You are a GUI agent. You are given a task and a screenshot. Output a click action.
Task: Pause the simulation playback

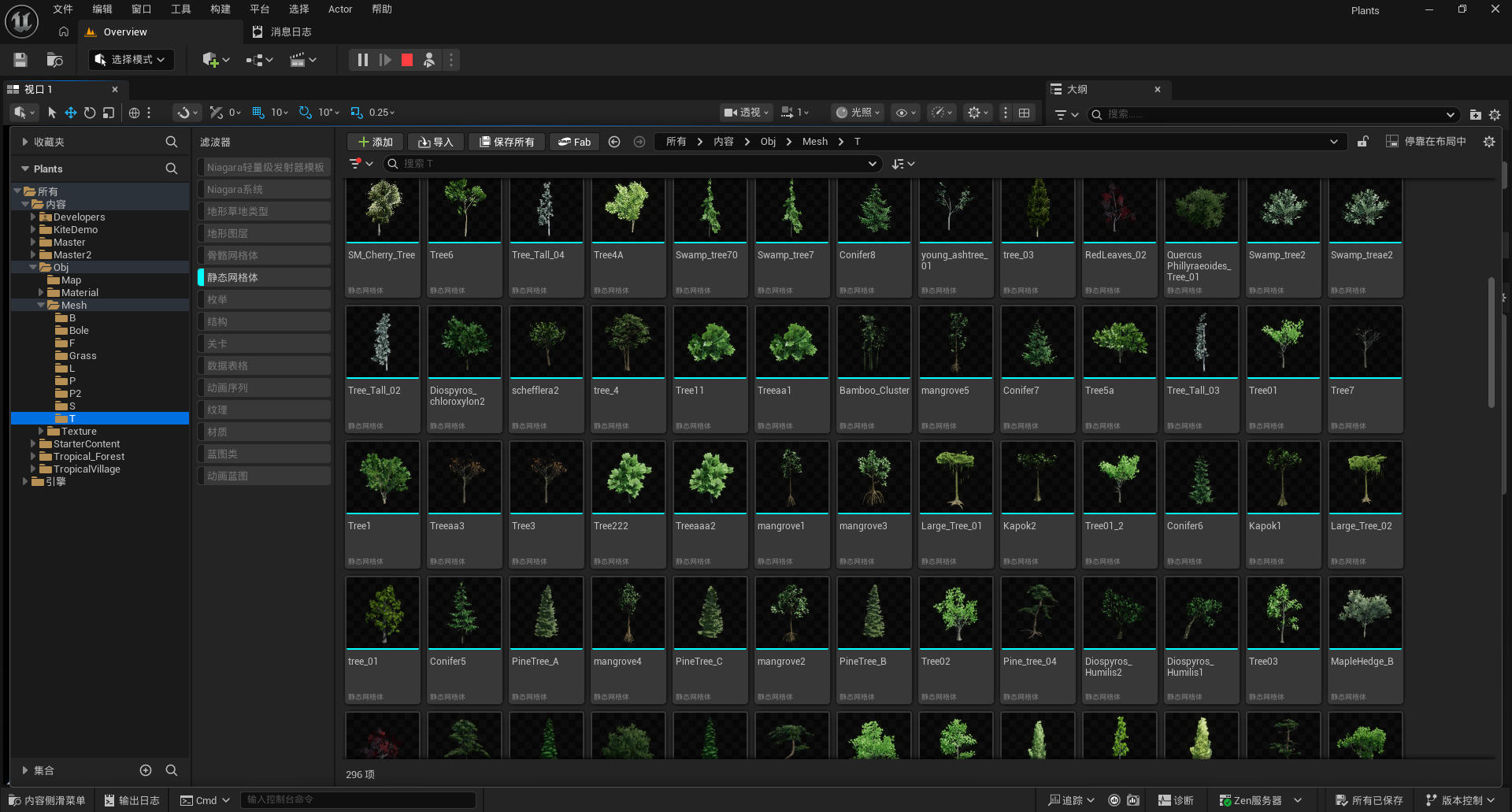362,60
